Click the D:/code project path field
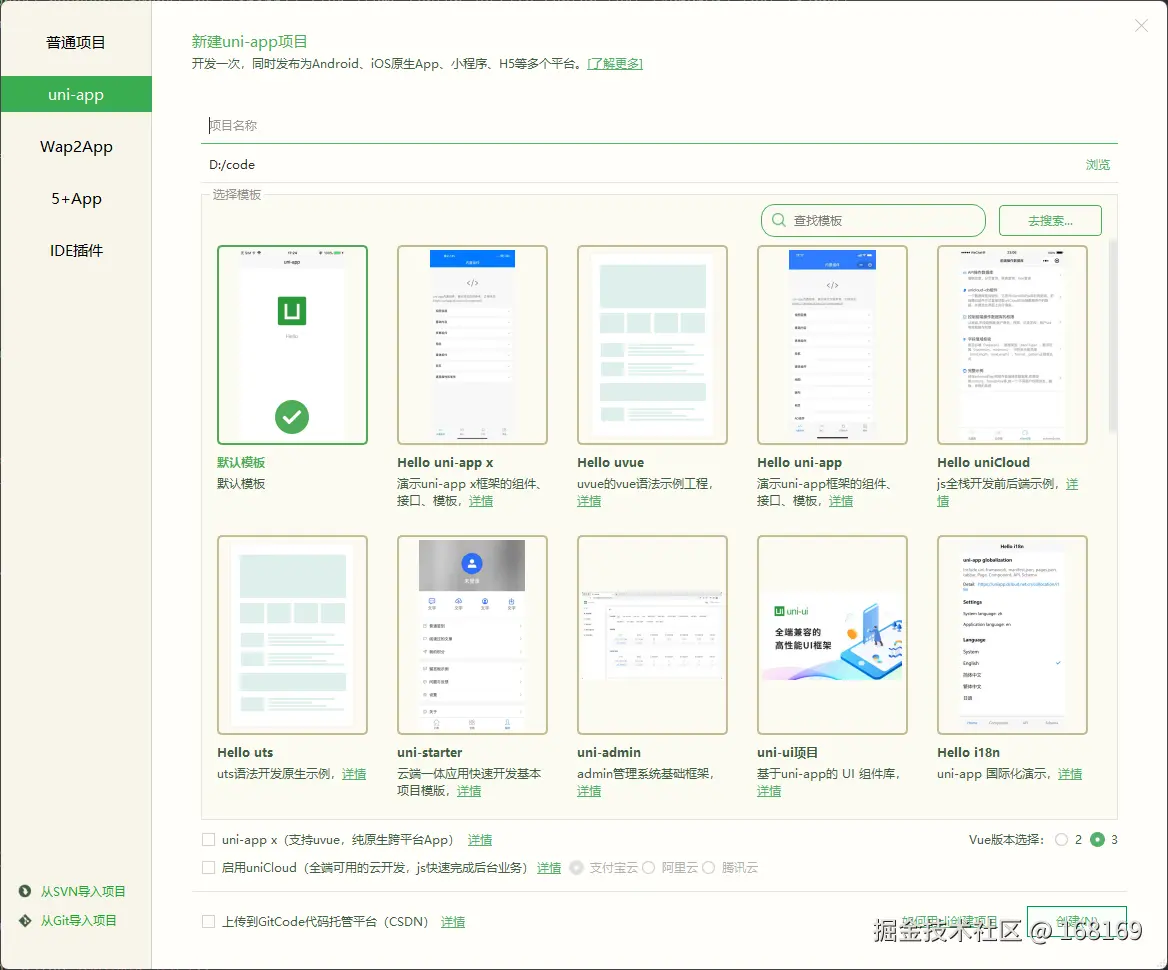 click(641, 165)
